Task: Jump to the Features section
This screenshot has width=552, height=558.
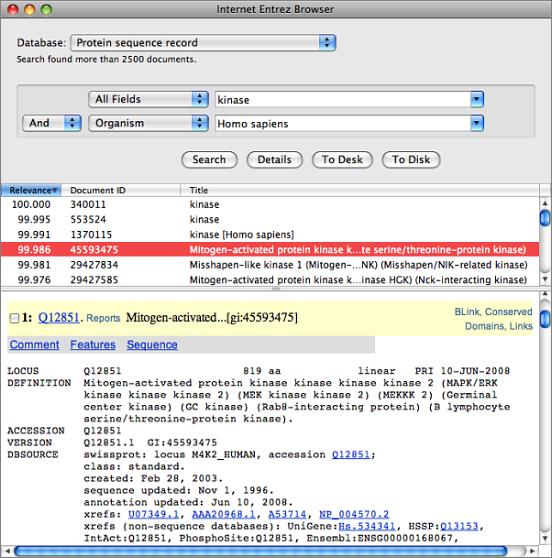Action: pyautogui.click(x=93, y=344)
